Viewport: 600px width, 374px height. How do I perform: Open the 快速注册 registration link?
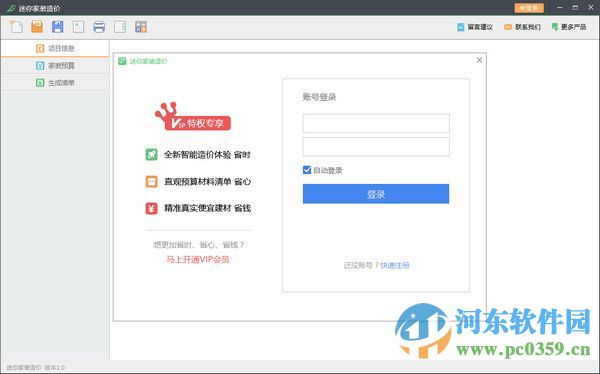coord(395,265)
